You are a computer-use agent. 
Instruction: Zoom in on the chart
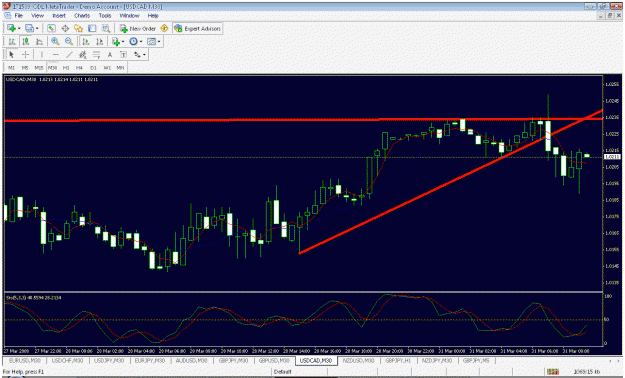tap(55, 41)
